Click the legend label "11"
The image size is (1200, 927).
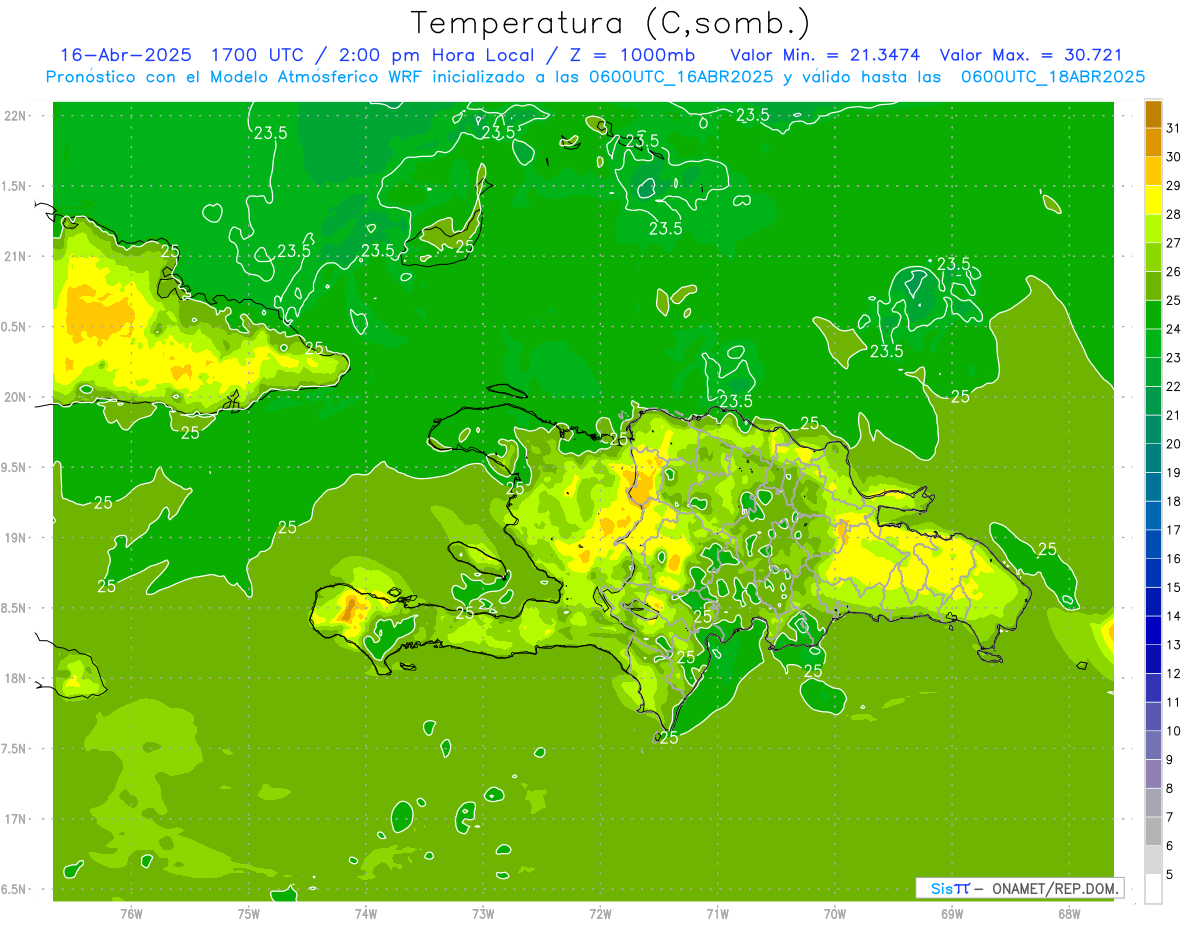[1174, 702]
